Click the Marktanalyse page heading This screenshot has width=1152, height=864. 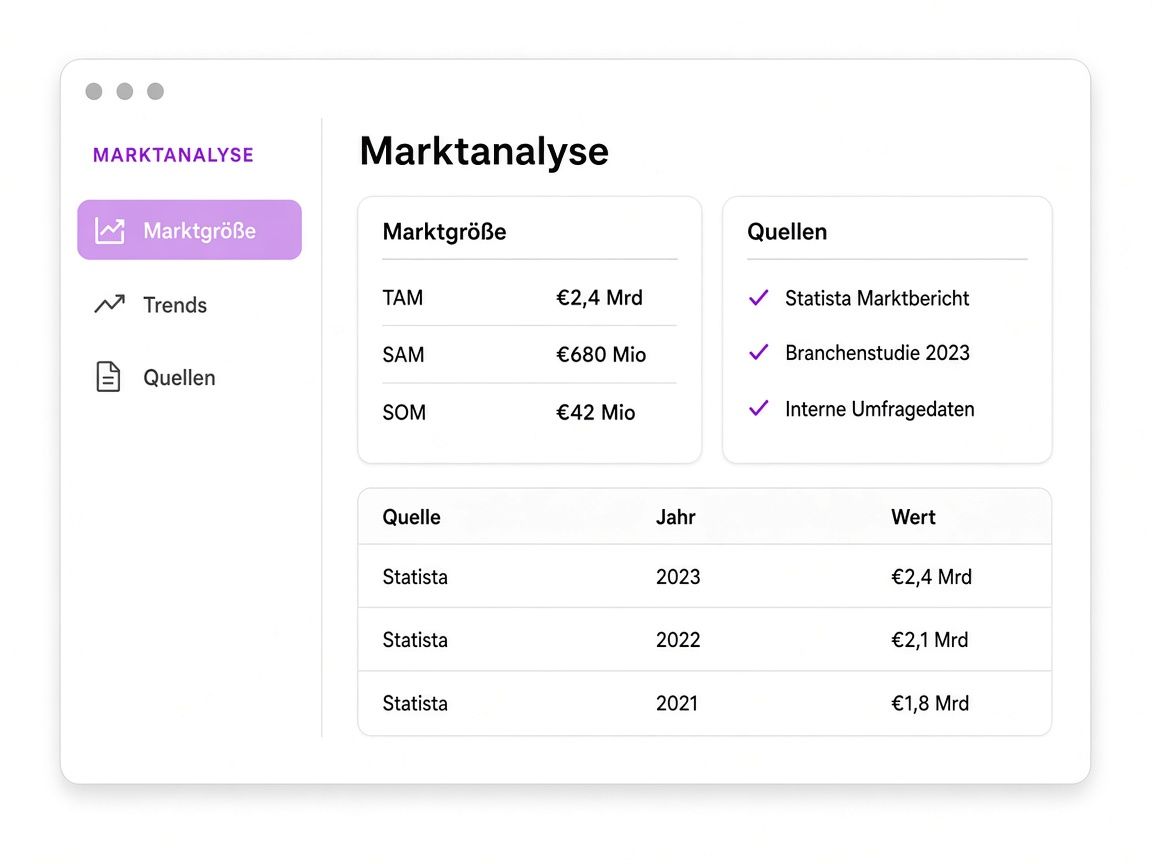[484, 151]
